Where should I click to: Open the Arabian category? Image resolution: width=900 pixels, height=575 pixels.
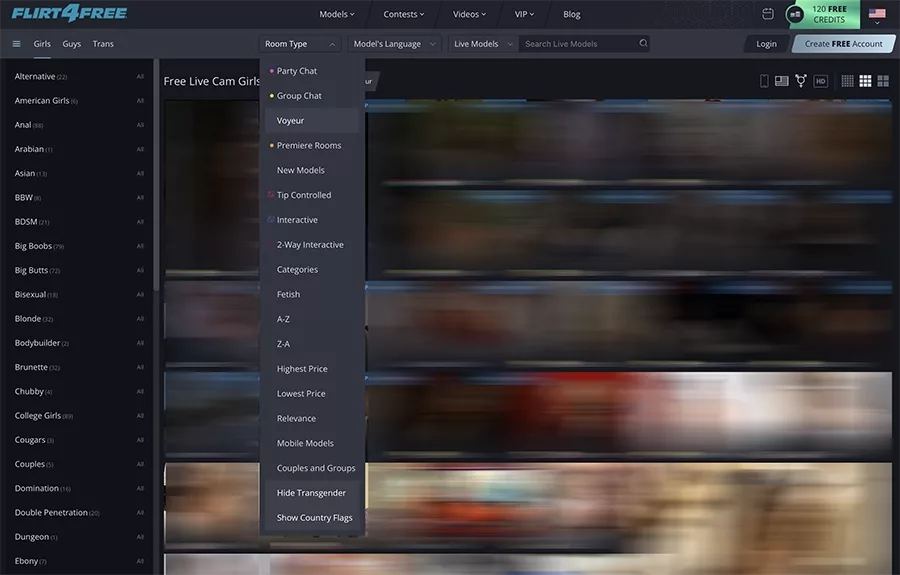coord(33,149)
